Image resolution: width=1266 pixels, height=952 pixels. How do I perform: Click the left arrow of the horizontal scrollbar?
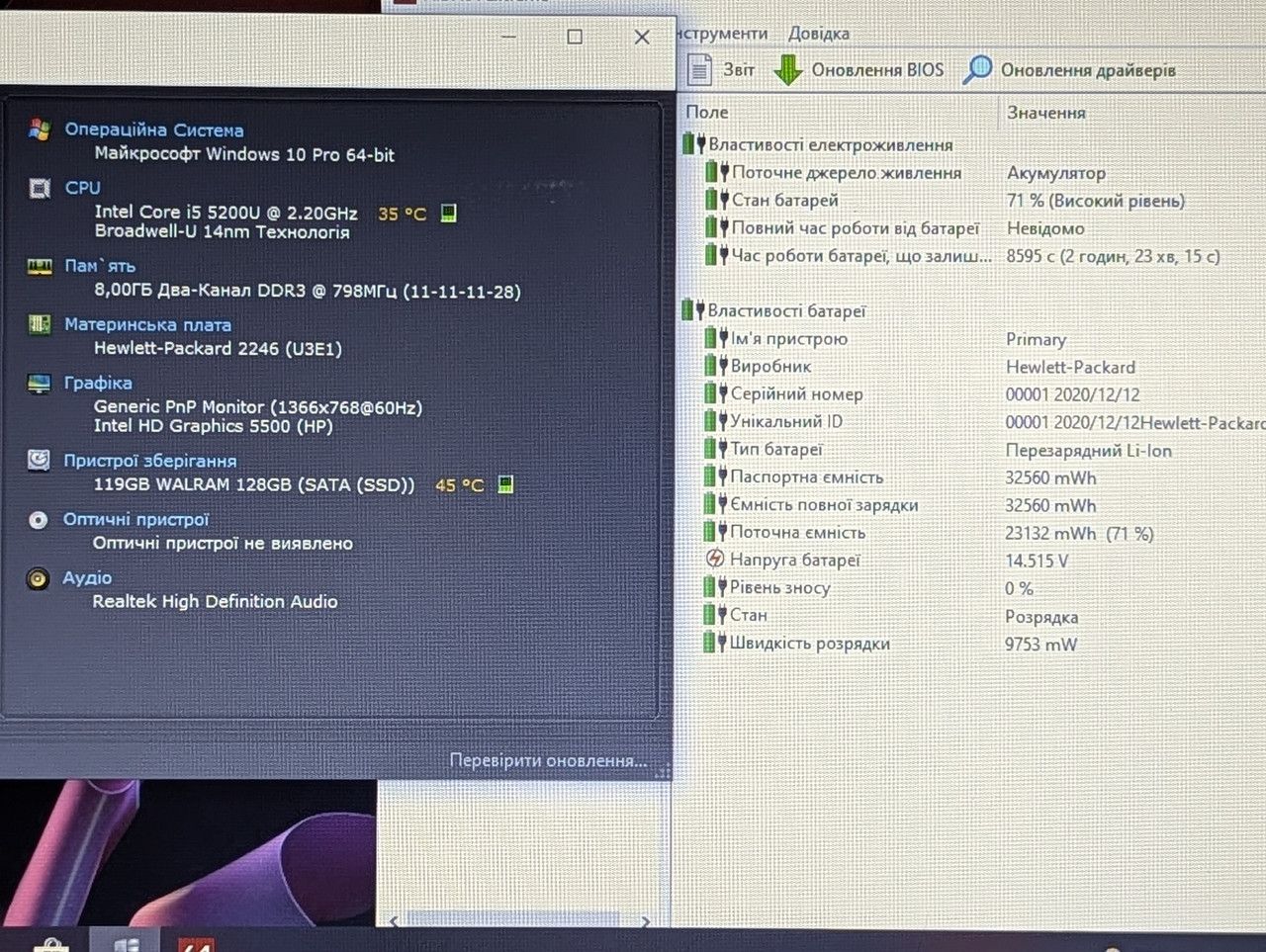point(394,921)
